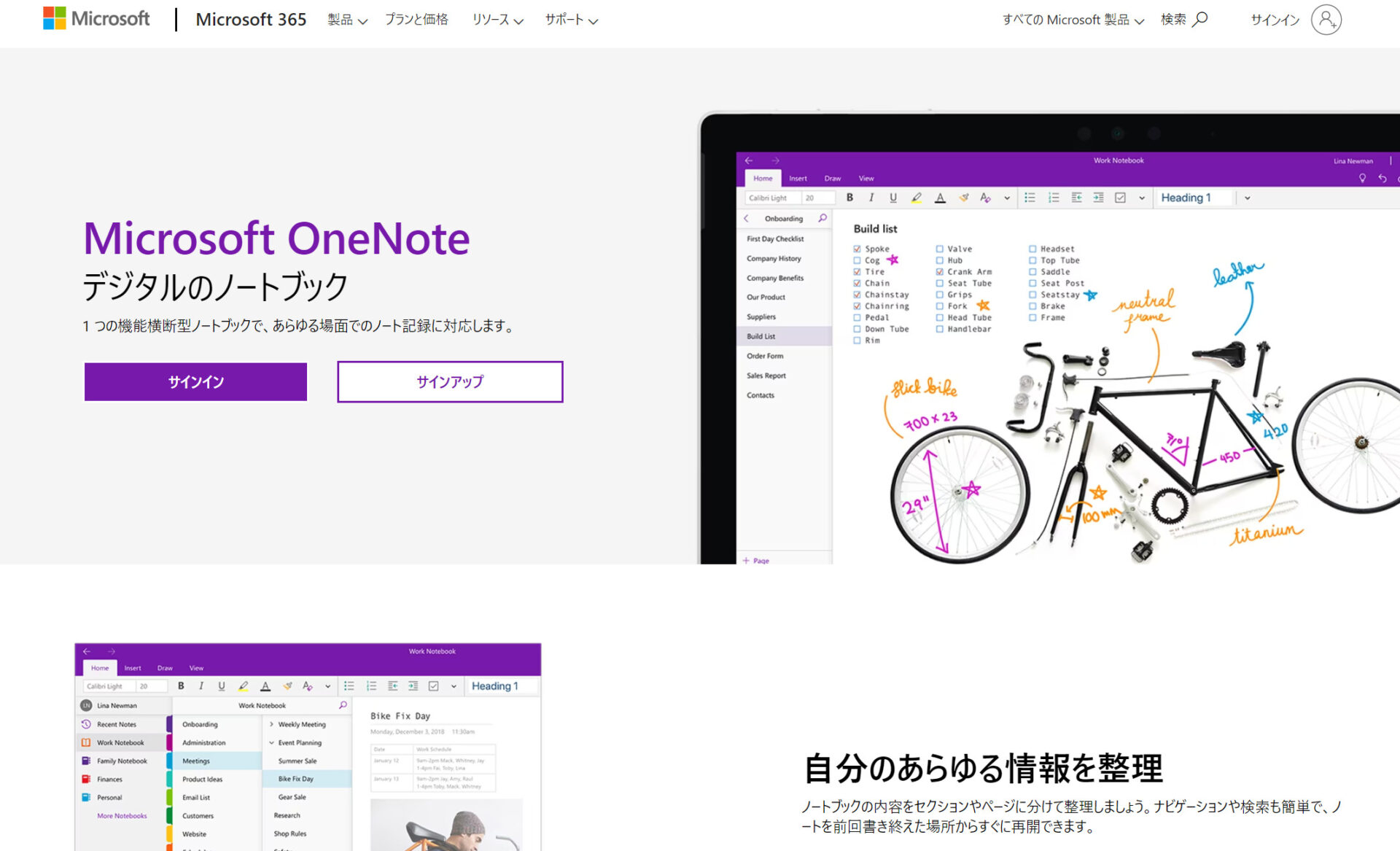Click the numbered list icon
The height and width of the screenshot is (851, 1400).
coord(1054,198)
